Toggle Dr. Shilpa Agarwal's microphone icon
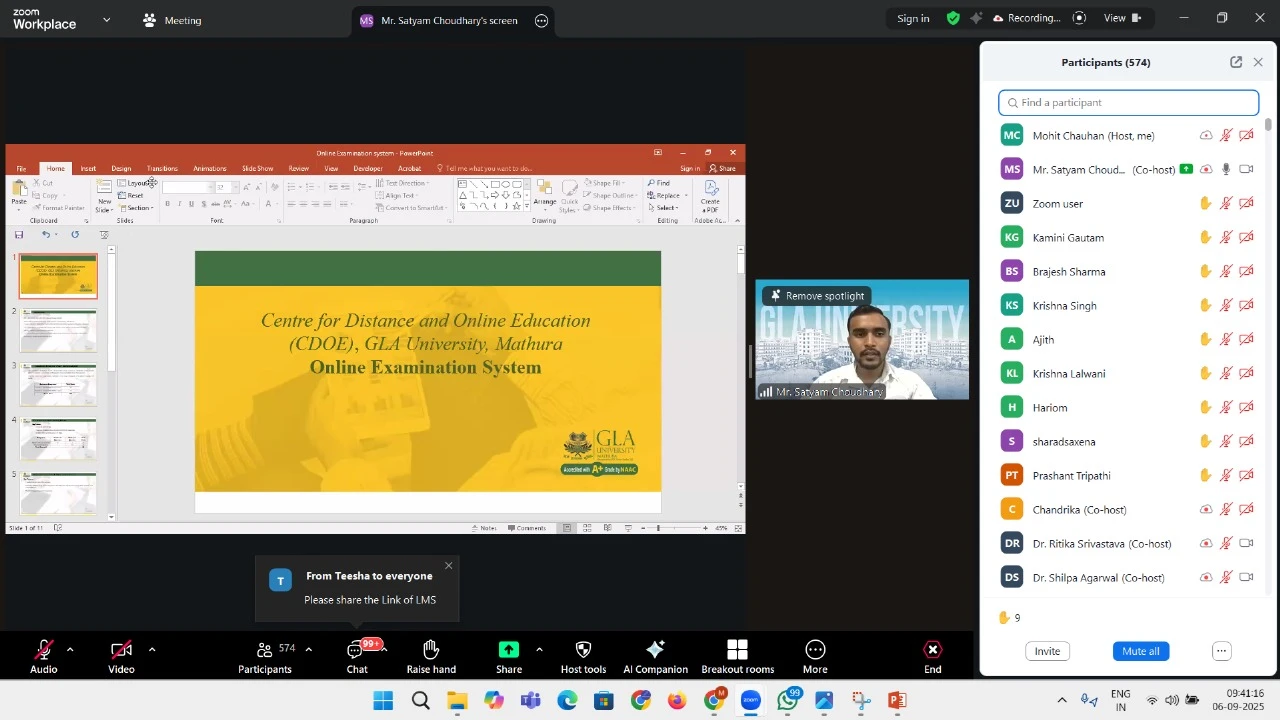This screenshot has width=1280, height=720. [1226, 578]
